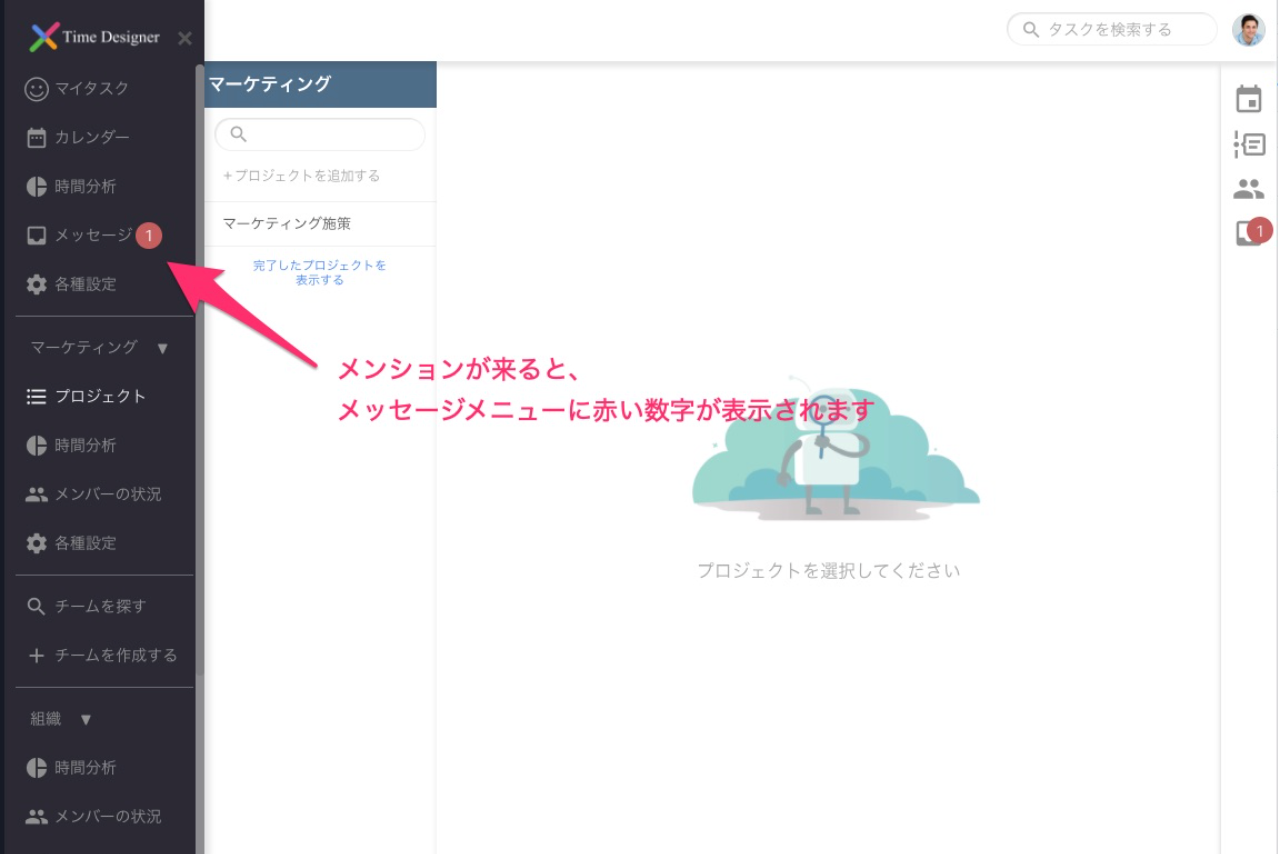Select メンバーの状況 people icon under マーケティング
Viewport: 1278px width, 854px height.
[x=36, y=493]
